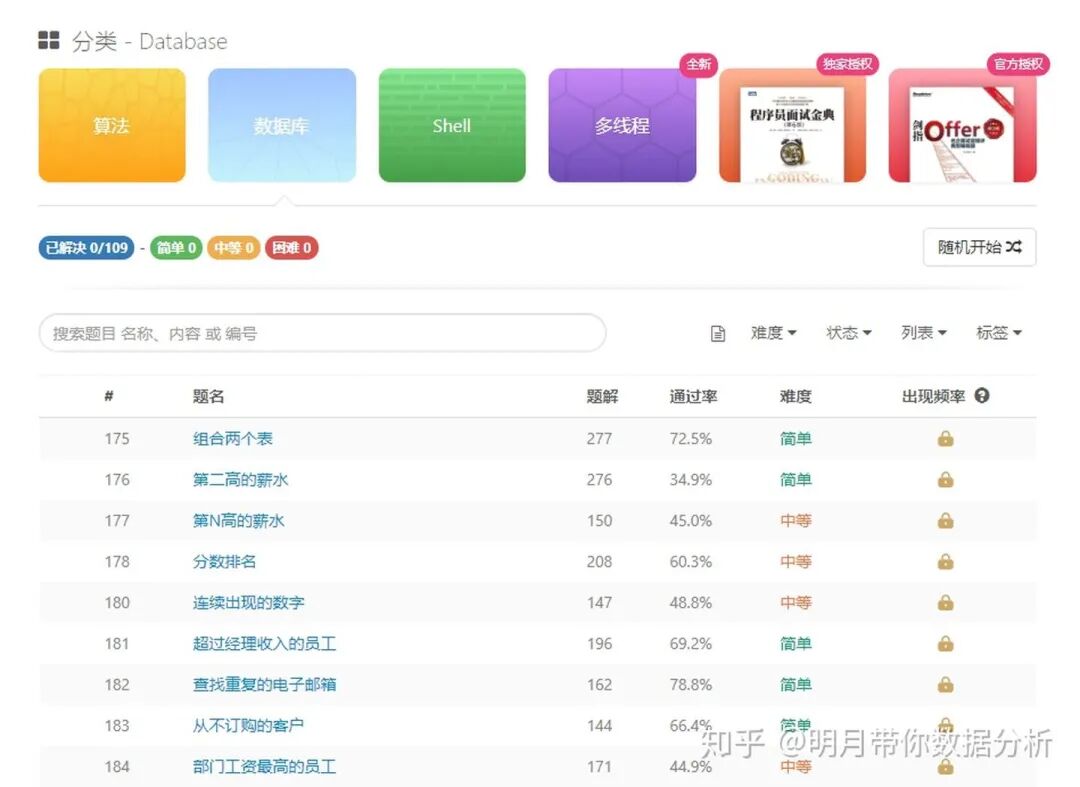This screenshot has height=787, width=1080.
Task: Expand the 难度 filter dropdown
Action: 773,333
